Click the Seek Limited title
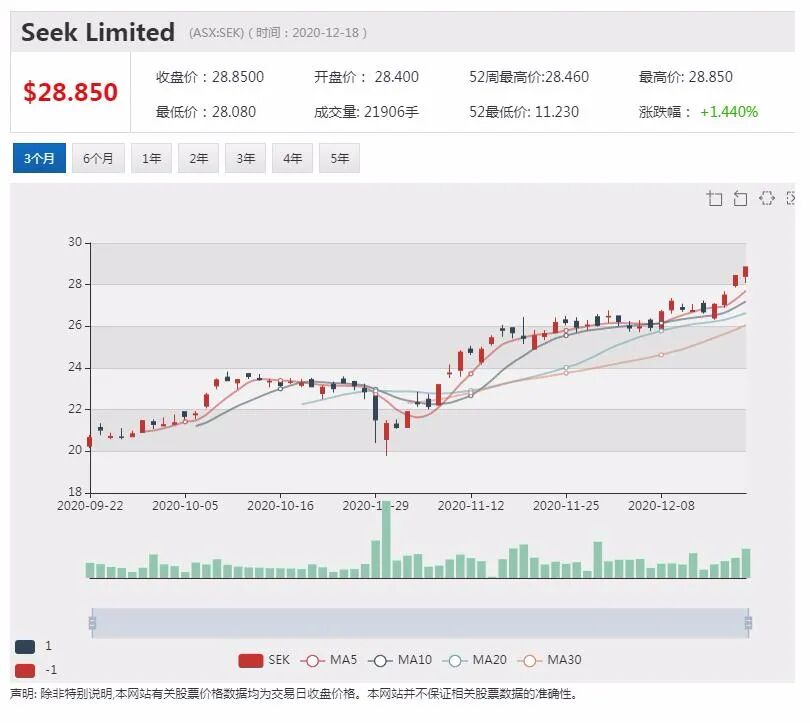 point(98,32)
